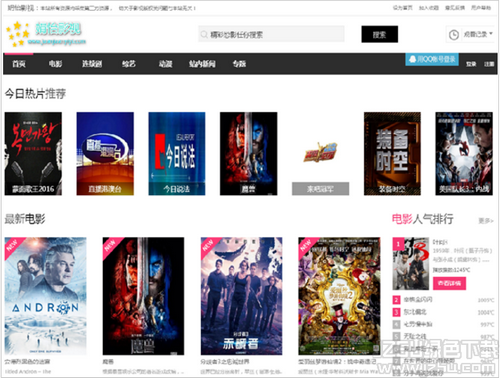Click 设为首页 link at top right
The height and width of the screenshot is (378, 500).
click(x=402, y=8)
